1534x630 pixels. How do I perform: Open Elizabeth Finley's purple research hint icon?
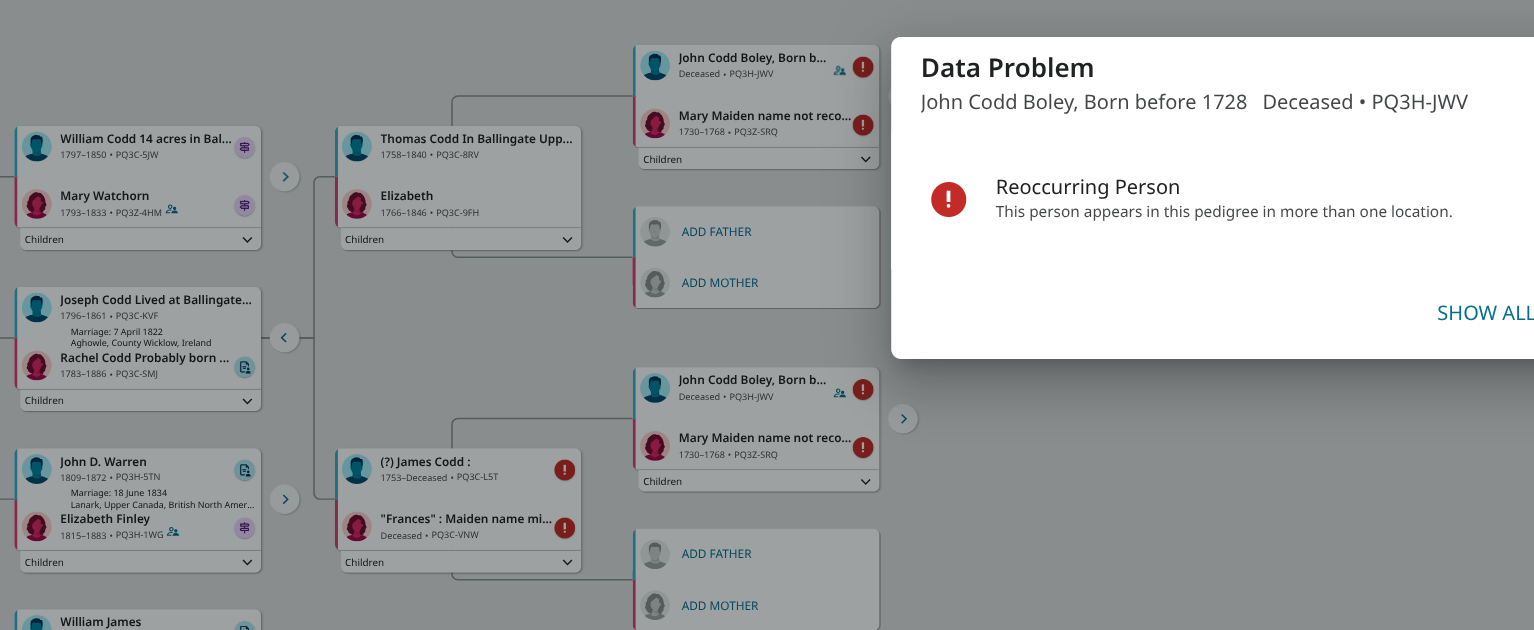245,528
